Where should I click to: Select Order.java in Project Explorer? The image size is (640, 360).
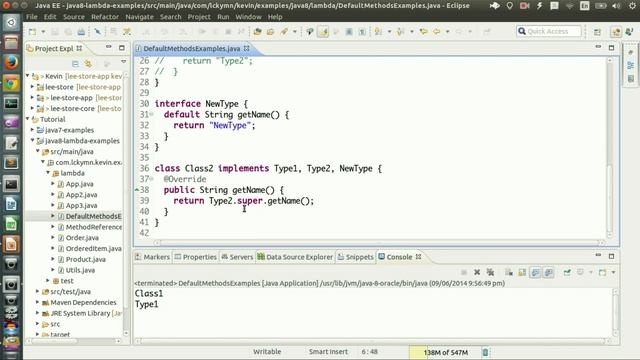82,238
